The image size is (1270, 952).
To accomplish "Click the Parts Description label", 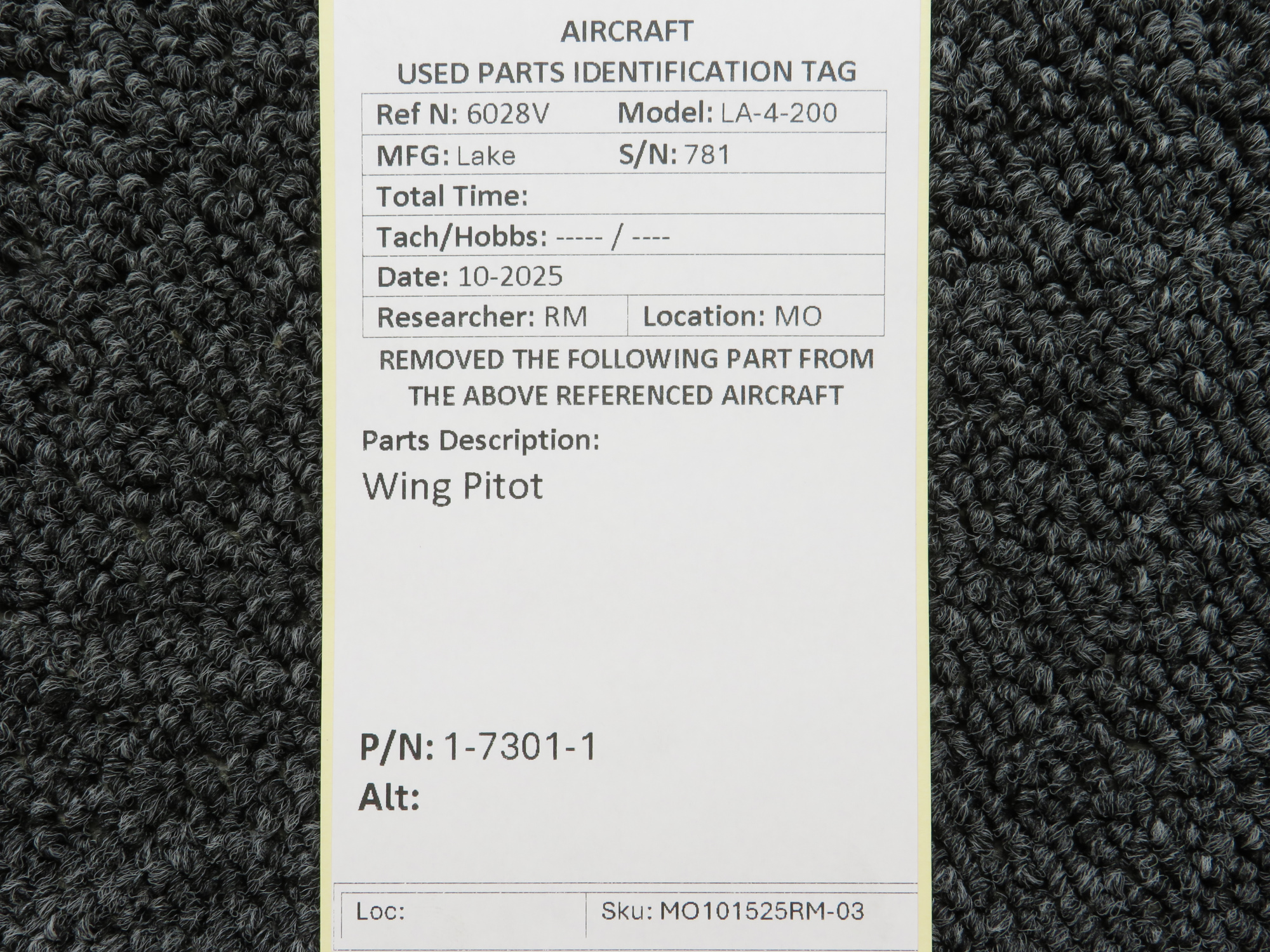I will [x=481, y=440].
